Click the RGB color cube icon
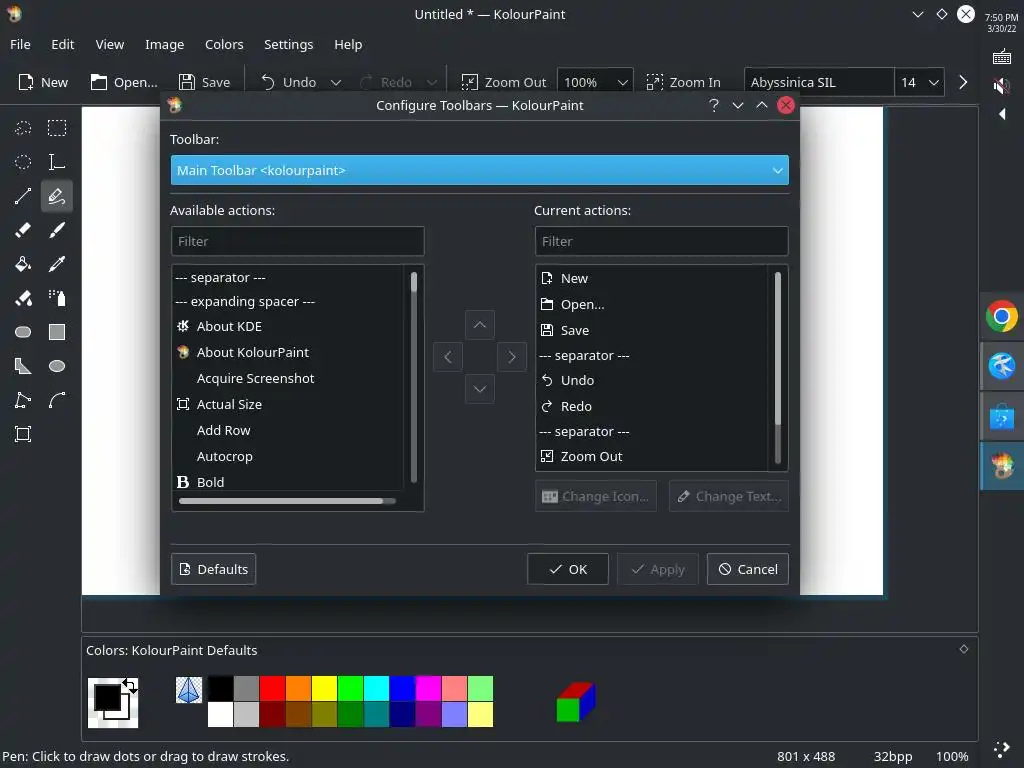The height and width of the screenshot is (768, 1024). (x=575, y=702)
